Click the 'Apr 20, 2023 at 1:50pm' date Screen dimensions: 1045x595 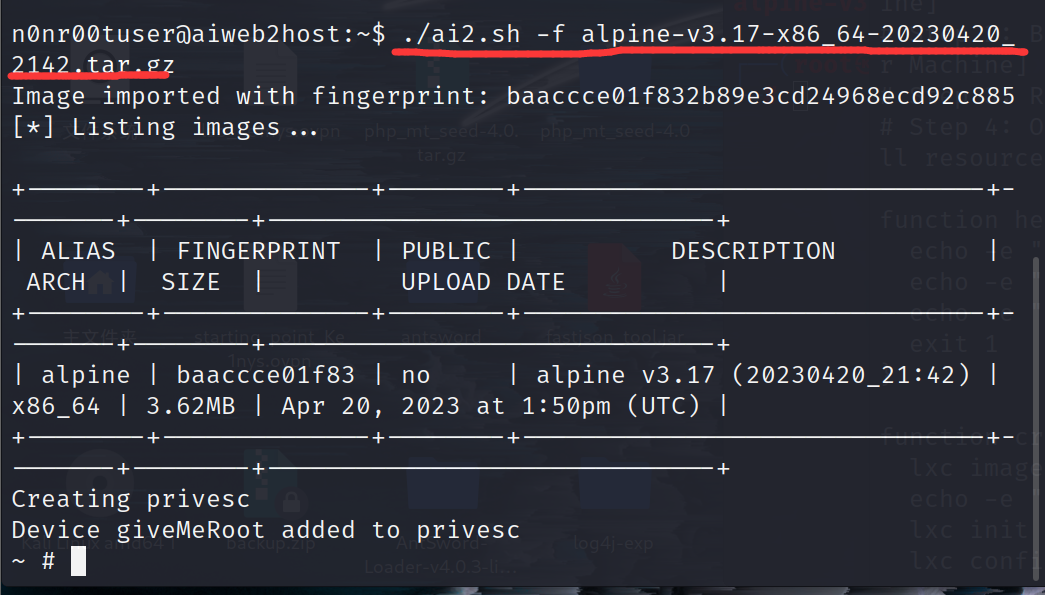coord(446,406)
